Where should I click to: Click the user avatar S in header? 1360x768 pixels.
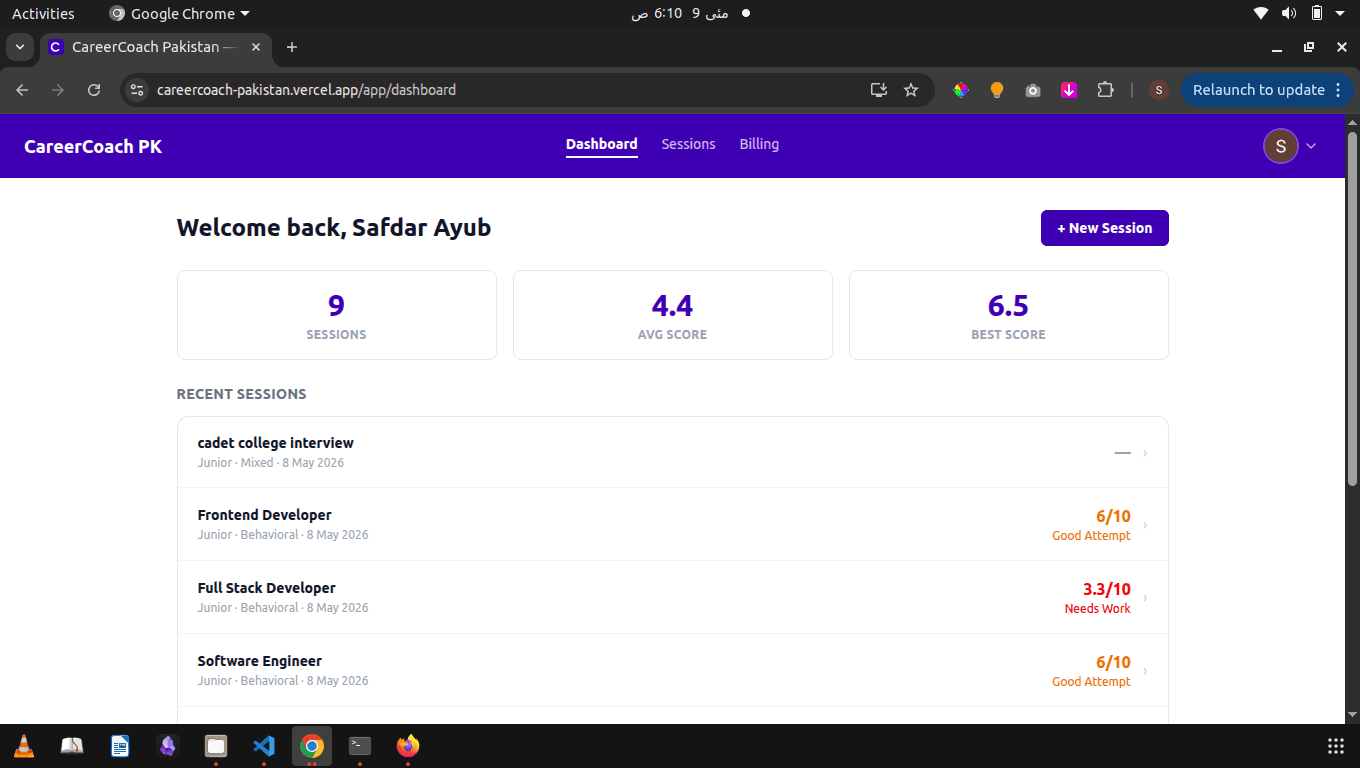(x=1281, y=146)
